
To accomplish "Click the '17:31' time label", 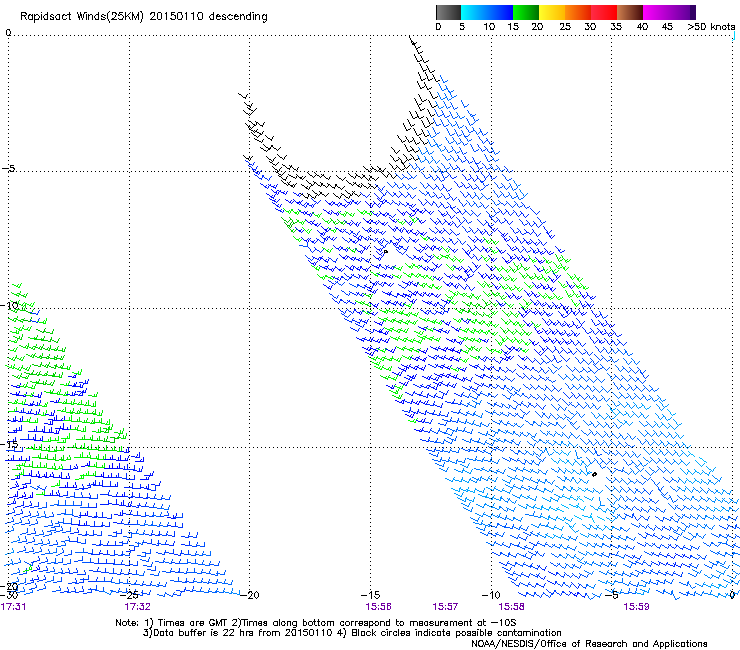I will (x=13, y=607).
